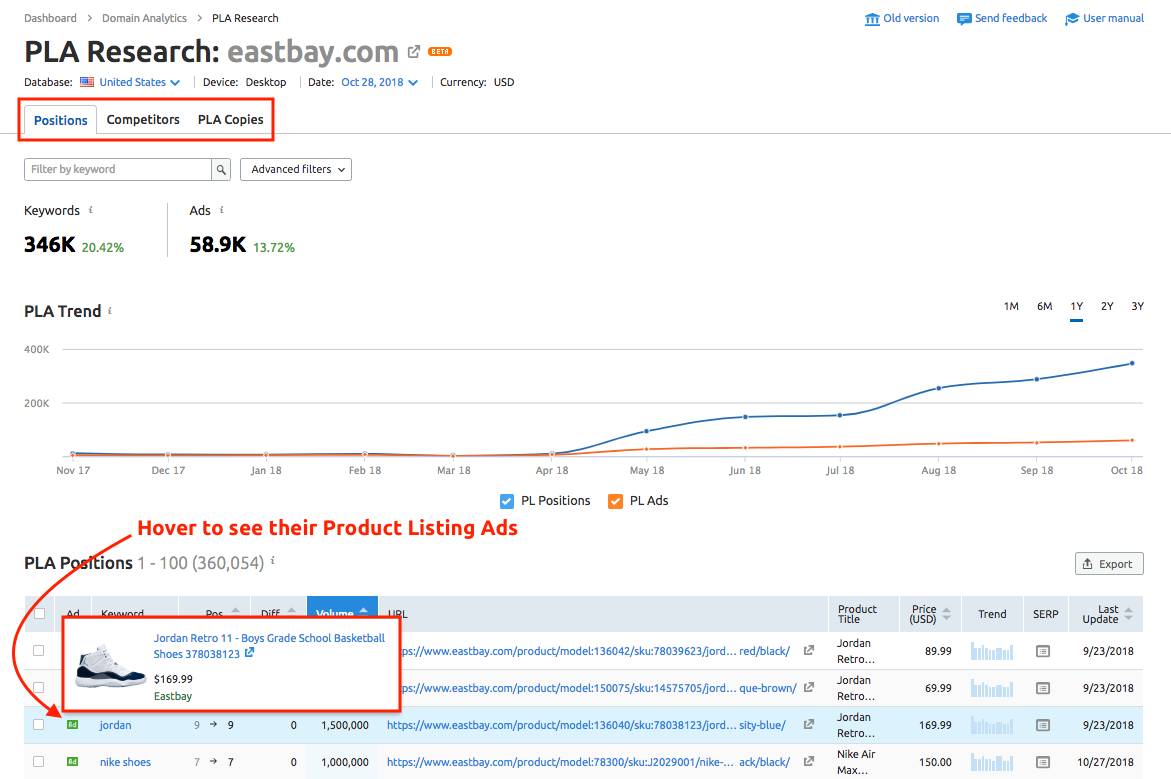This screenshot has height=779, width=1171.
Task: Open the sku:14575705 eastbay URL
Action: point(597,688)
